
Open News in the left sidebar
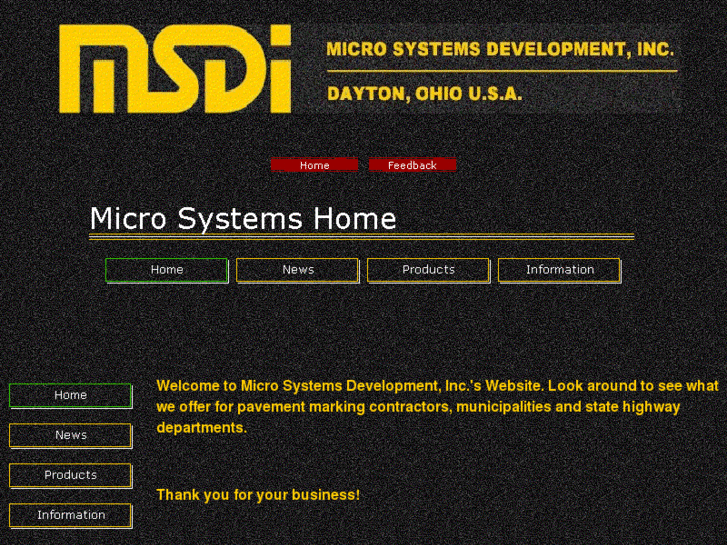[71, 436]
